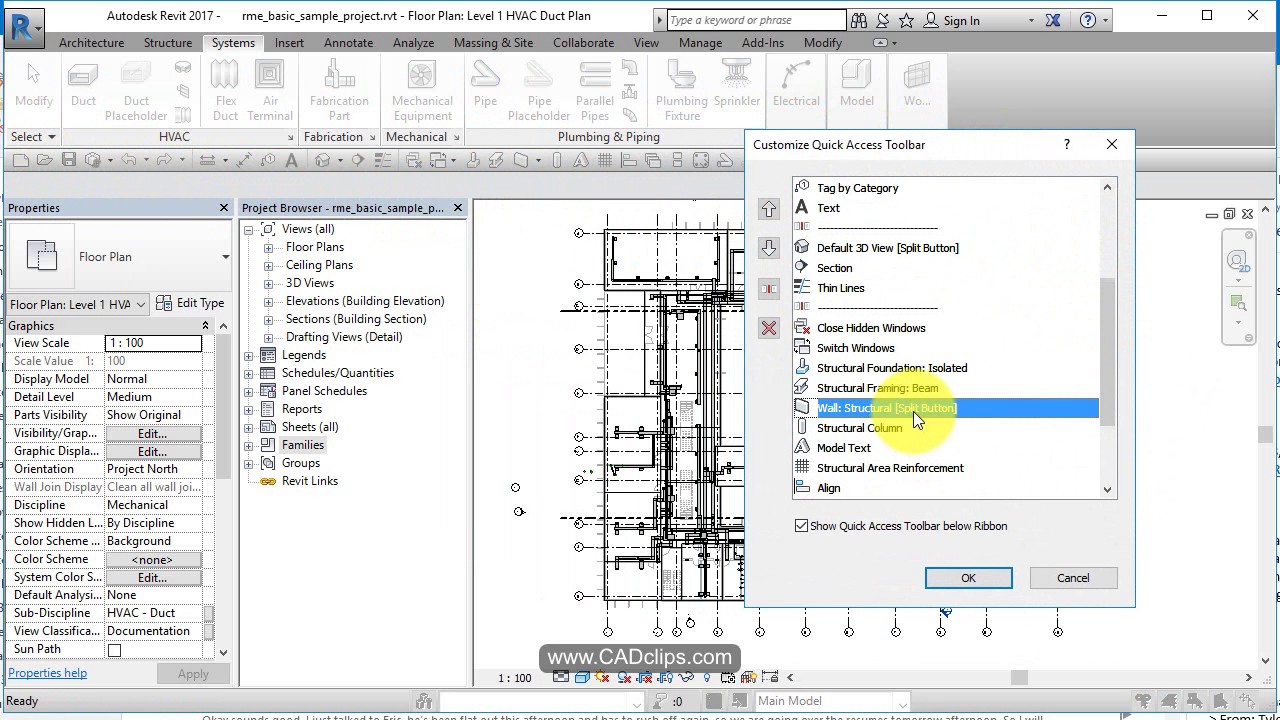Click the Move Up arrow in Customize dialog
Screen dimensions: 1280x720
[768, 208]
